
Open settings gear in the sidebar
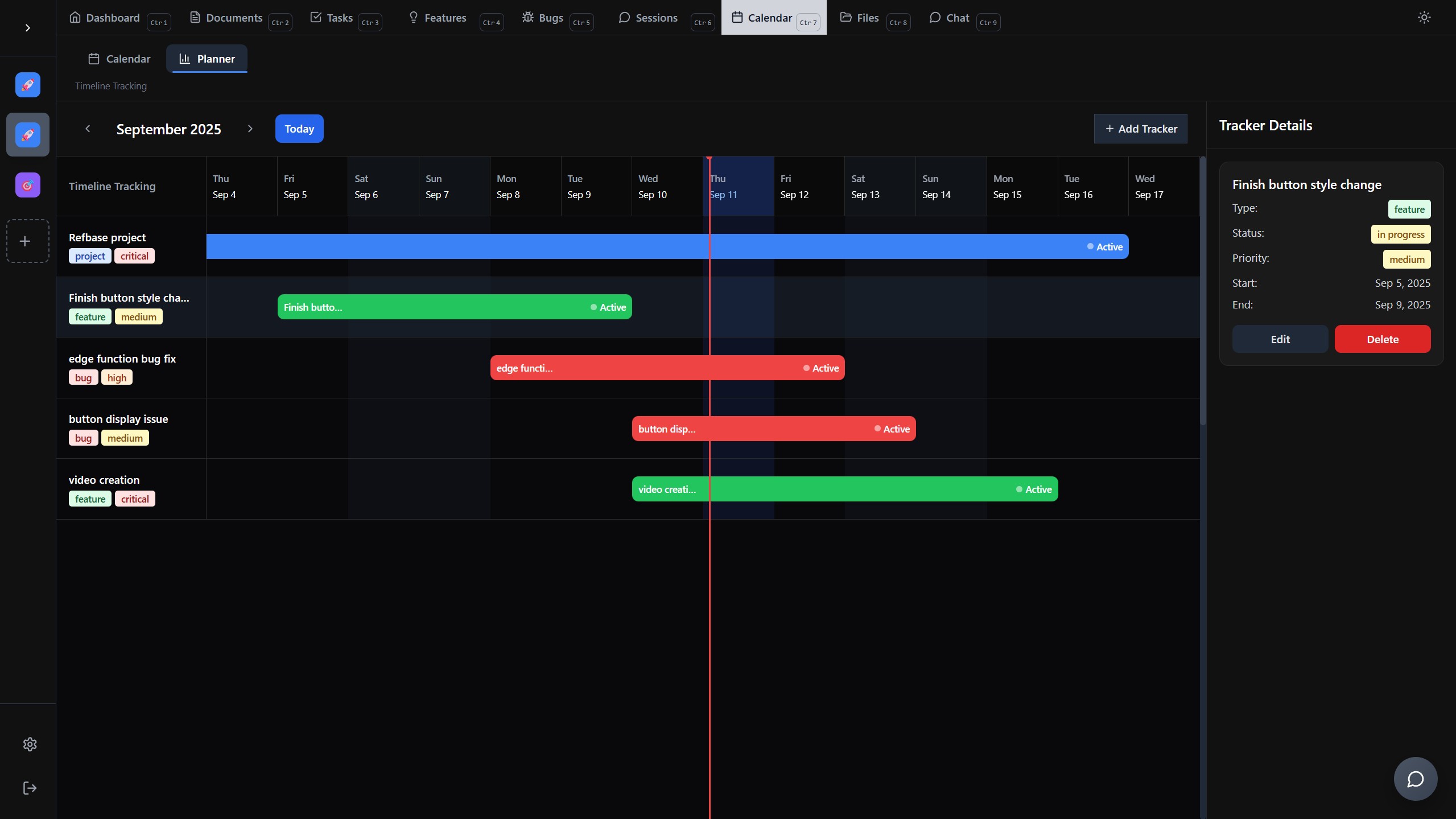click(x=30, y=744)
